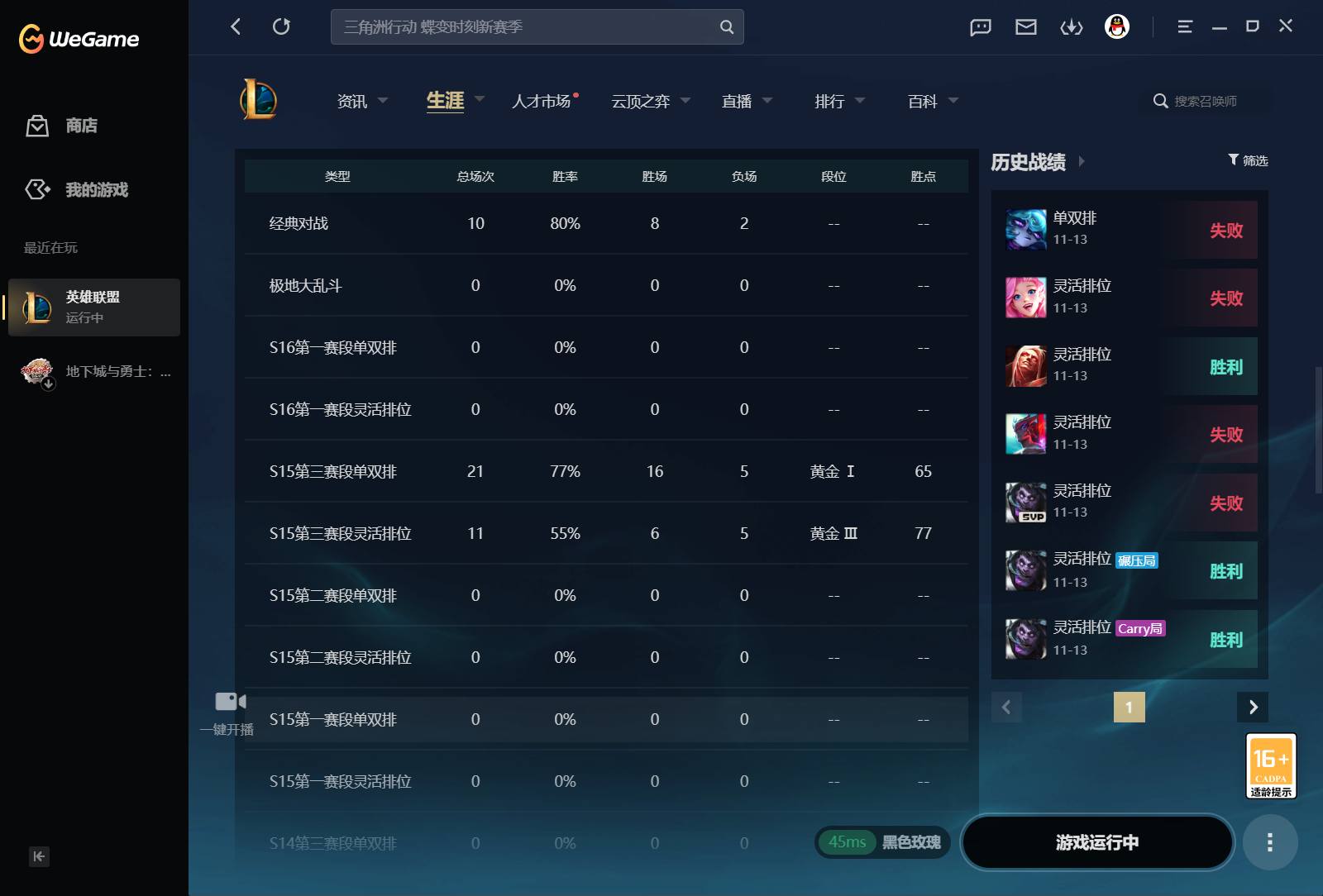
Task: Click the search magnifier in top bar
Action: [726, 27]
